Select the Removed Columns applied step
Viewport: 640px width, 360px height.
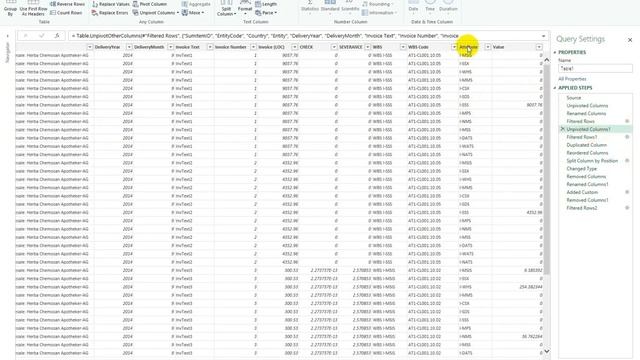coord(586,176)
